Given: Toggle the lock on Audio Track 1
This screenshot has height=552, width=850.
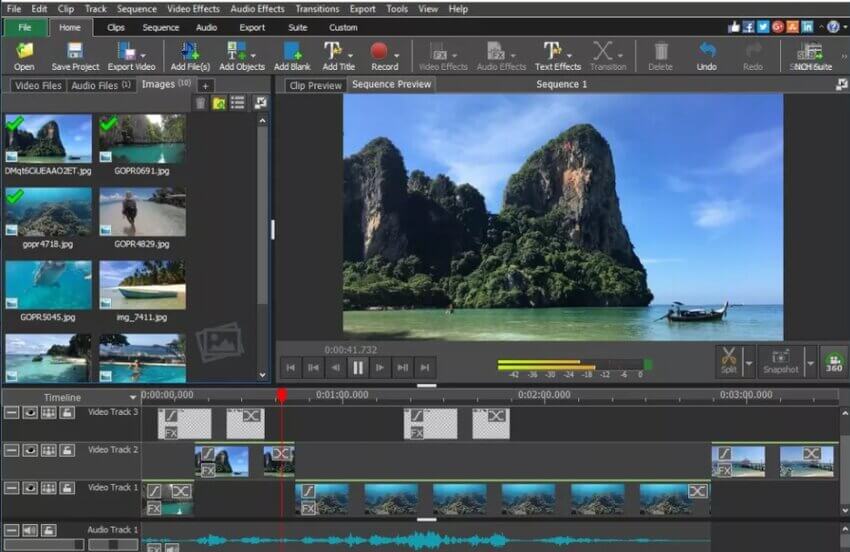Looking at the screenshot, I should pos(48,530).
